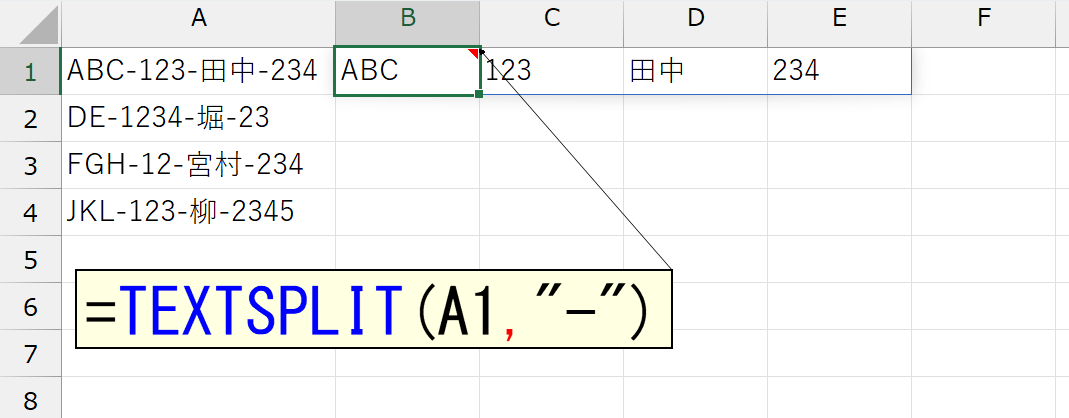Select column C header
Screen dimensions: 1069x418
pos(552,23)
